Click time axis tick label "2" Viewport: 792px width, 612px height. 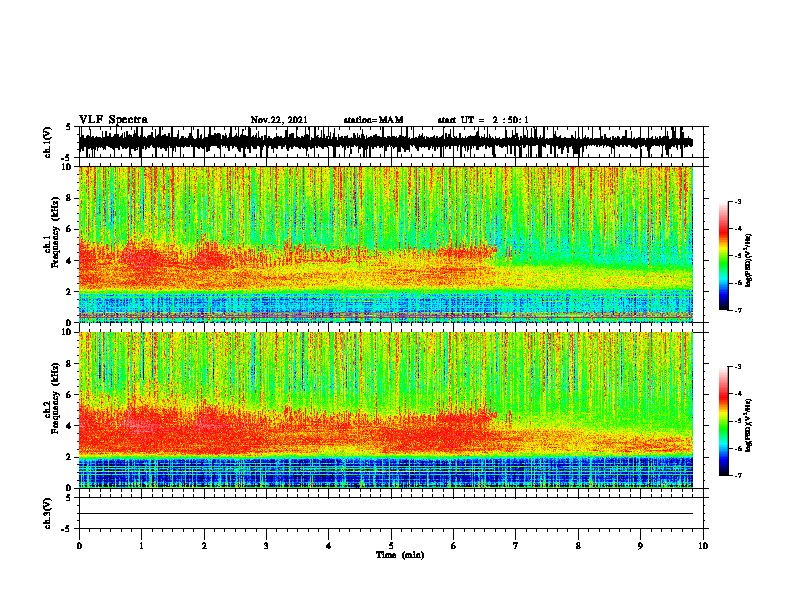pyautogui.click(x=204, y=546)
